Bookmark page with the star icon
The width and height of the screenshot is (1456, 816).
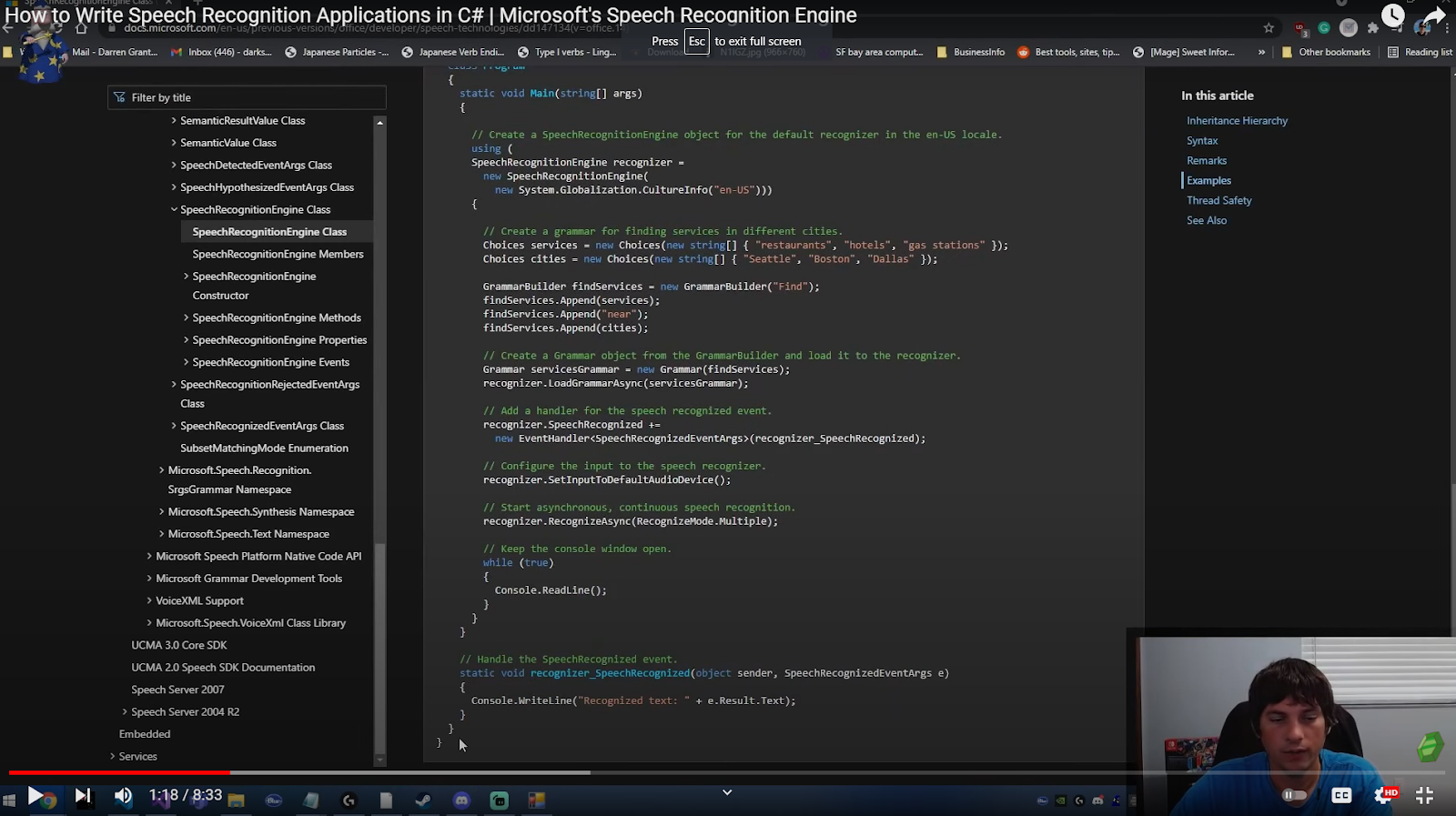point(1269,28)
